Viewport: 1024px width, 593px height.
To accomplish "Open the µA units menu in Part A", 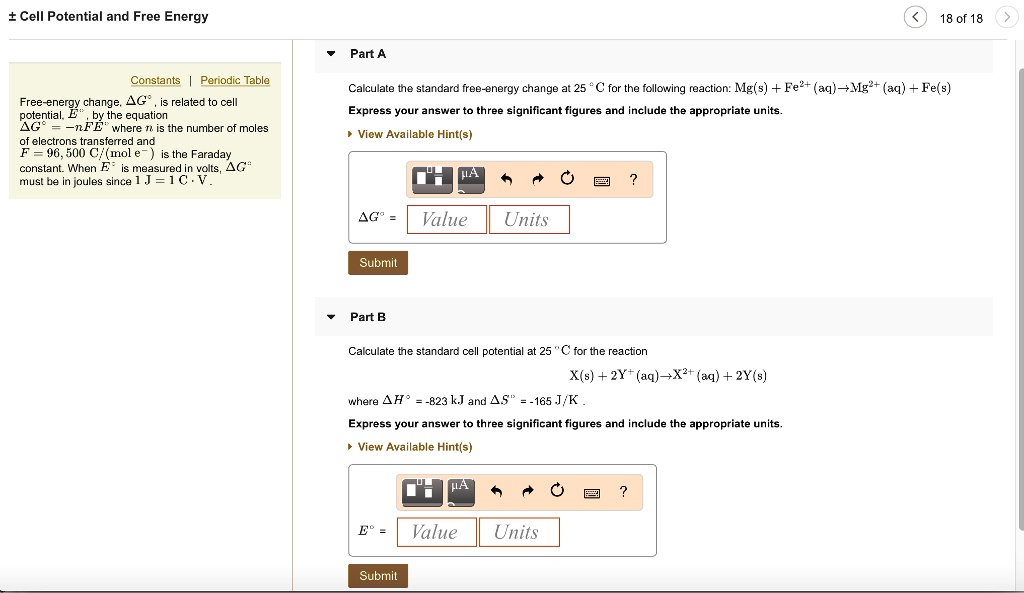I will (469, 179).
